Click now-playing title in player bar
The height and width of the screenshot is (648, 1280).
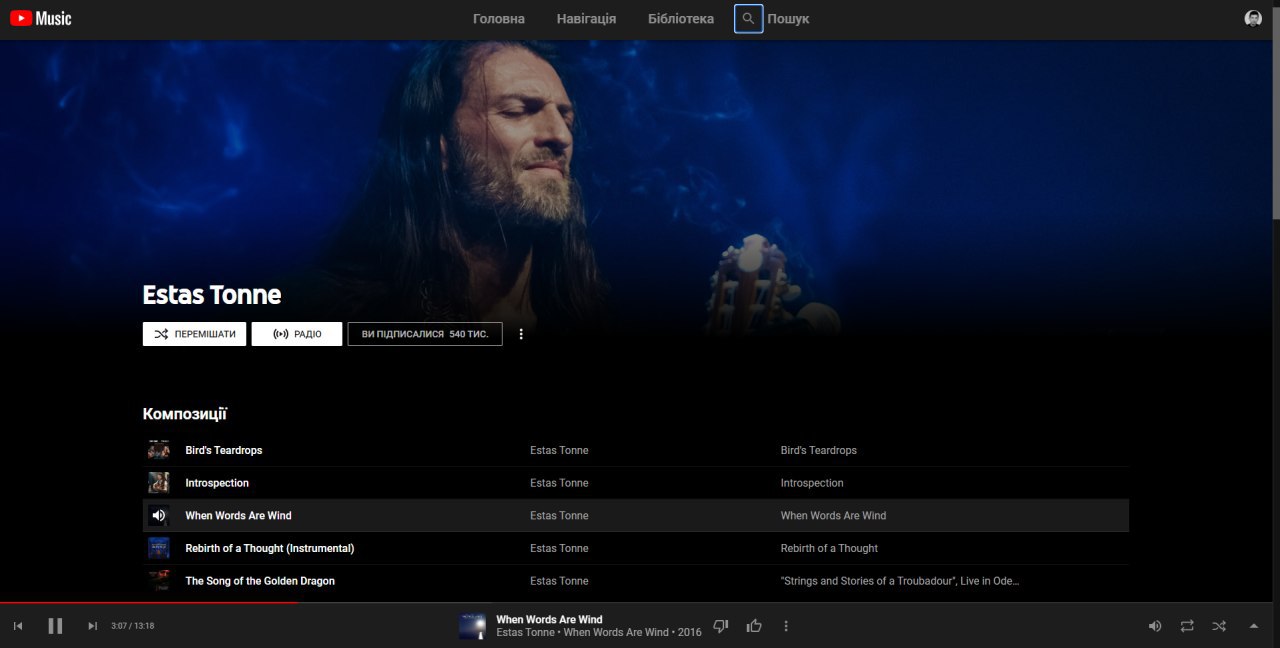tap(549, 620)
